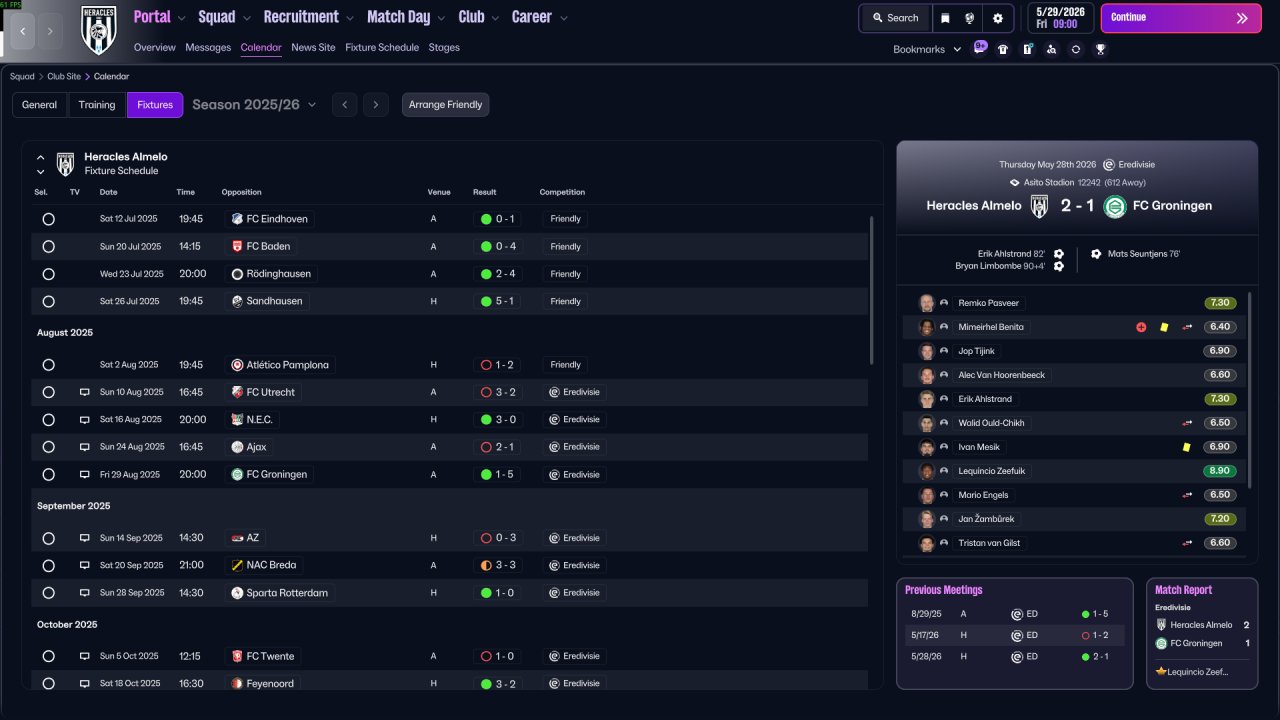Expand the Portal menu chevron
1280x720 pixels.
point(181,18)
